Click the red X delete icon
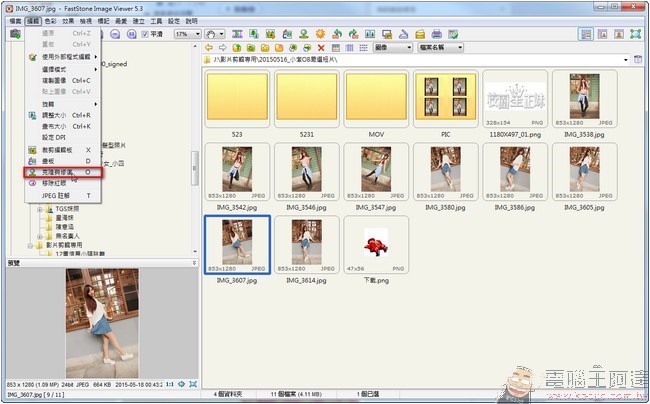Screen dimensions: 650x404 (x=321, y=48)
